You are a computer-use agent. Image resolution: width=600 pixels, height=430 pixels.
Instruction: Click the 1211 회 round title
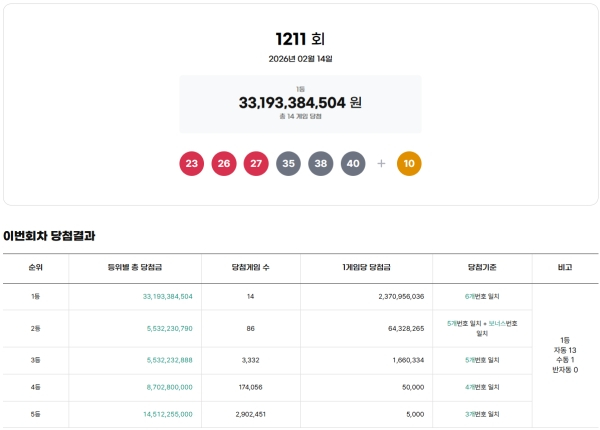pyautogui.click(x=300, y=39)
